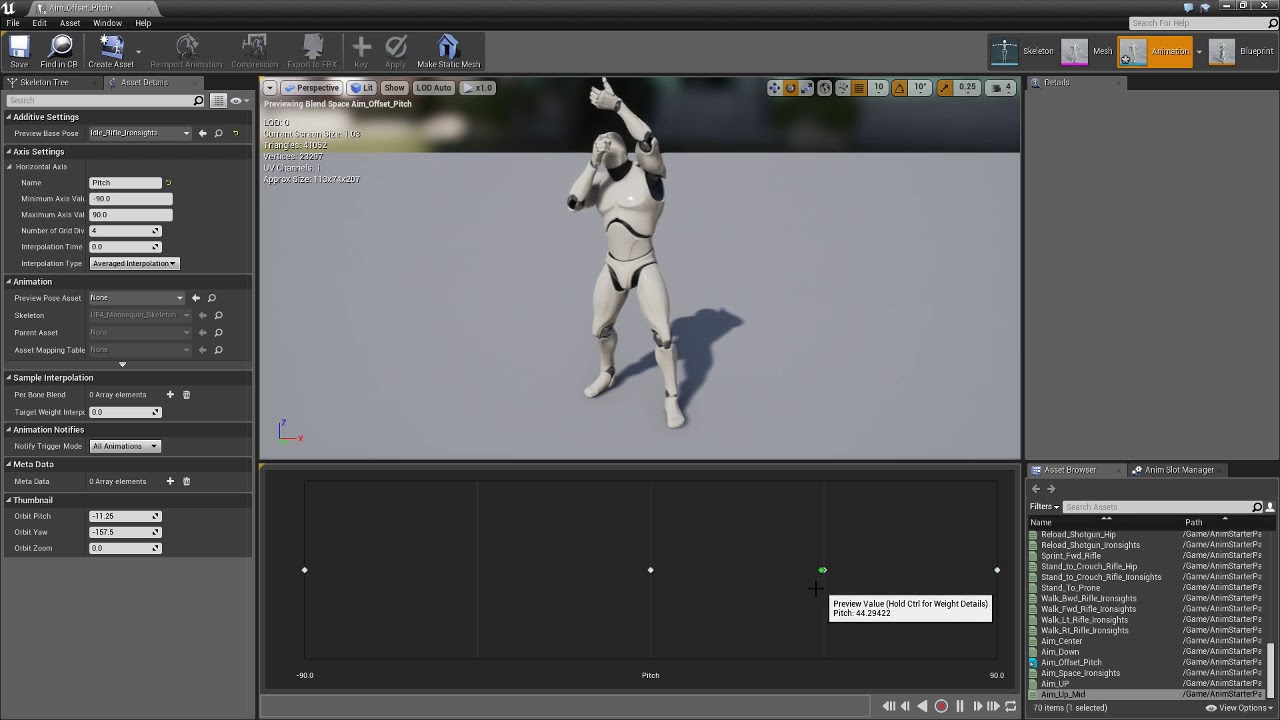This screenshot has height=720, width=1280.
Task: Switch to Skeleton editor mode icon
Action: tap(1004, 51)
